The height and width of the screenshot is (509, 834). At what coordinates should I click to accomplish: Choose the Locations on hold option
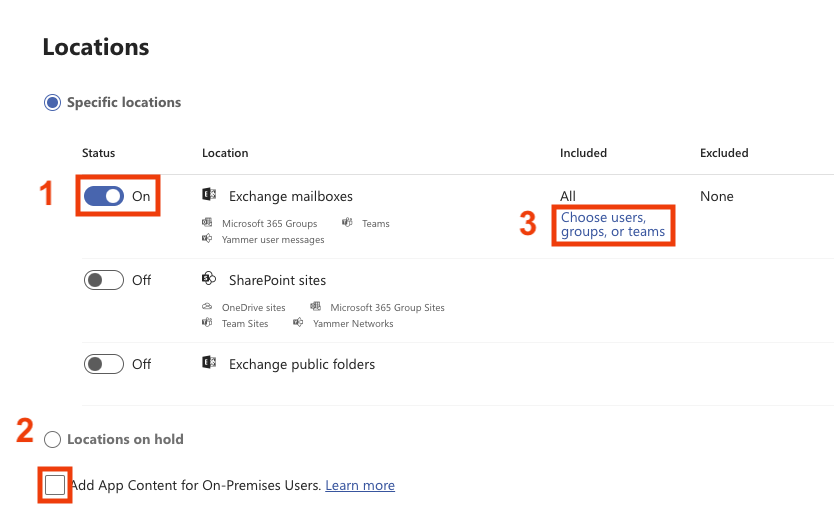(52, 439)
